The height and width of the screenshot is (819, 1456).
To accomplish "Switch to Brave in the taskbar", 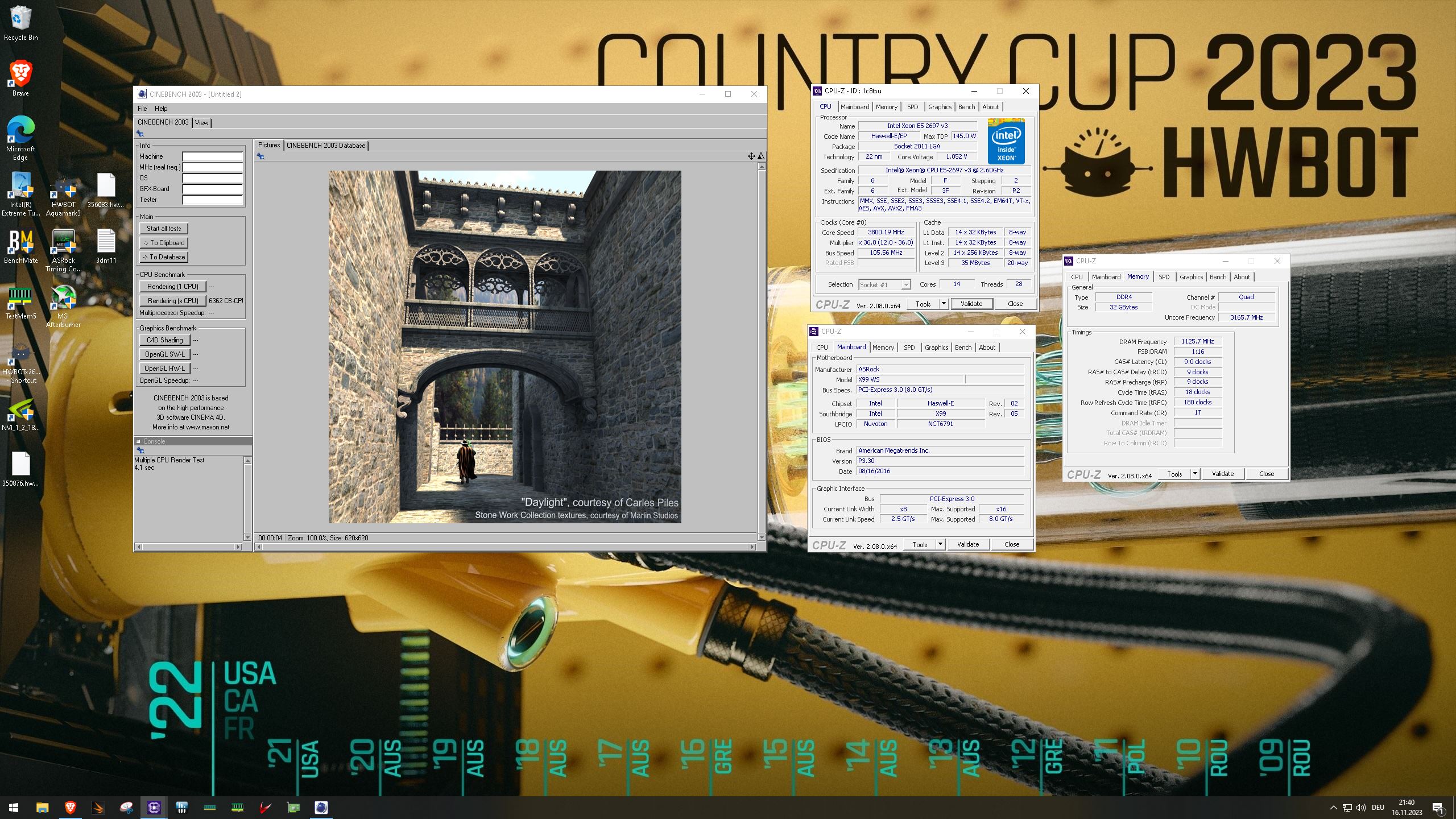I will 70,807.
